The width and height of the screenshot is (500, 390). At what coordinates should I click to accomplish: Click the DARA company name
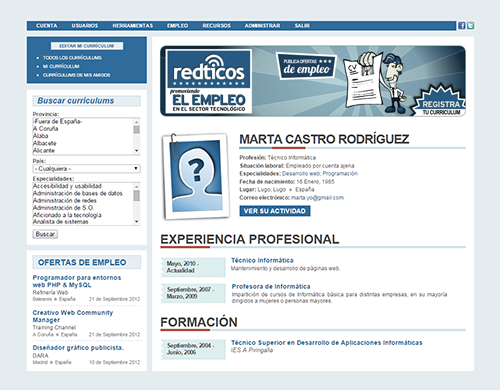40,356
